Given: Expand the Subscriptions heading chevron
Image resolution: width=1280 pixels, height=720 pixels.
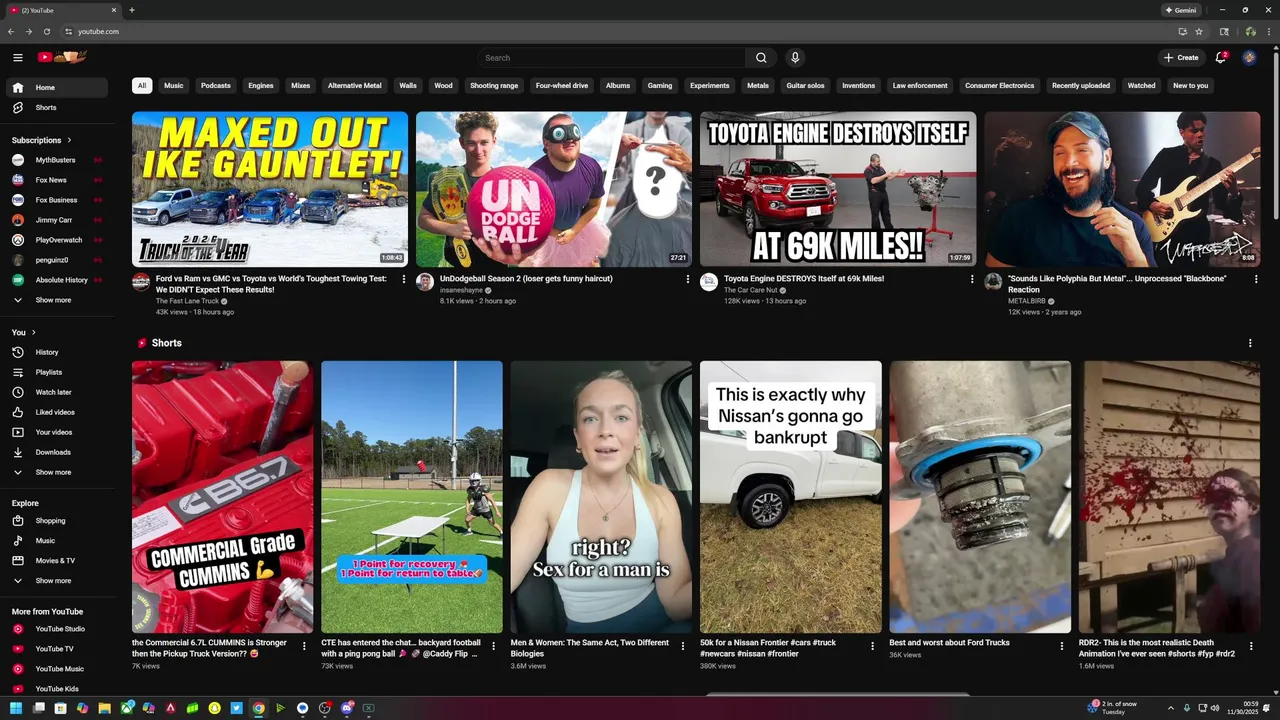Looking at the screenshot, I should [69, 140].
